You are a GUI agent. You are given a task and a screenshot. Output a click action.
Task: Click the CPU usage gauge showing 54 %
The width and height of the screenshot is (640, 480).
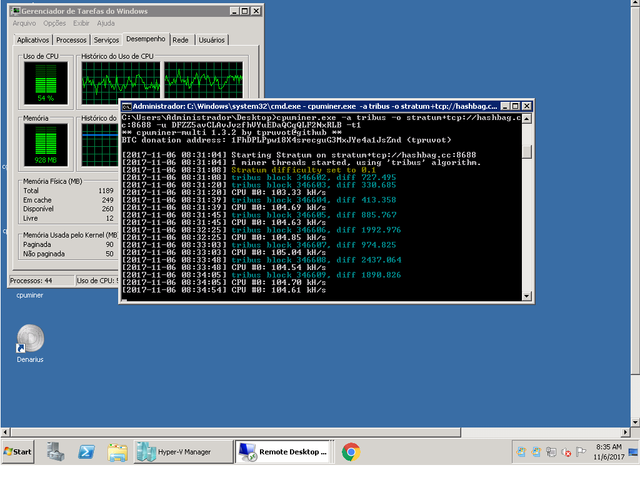tap(46, 83)
